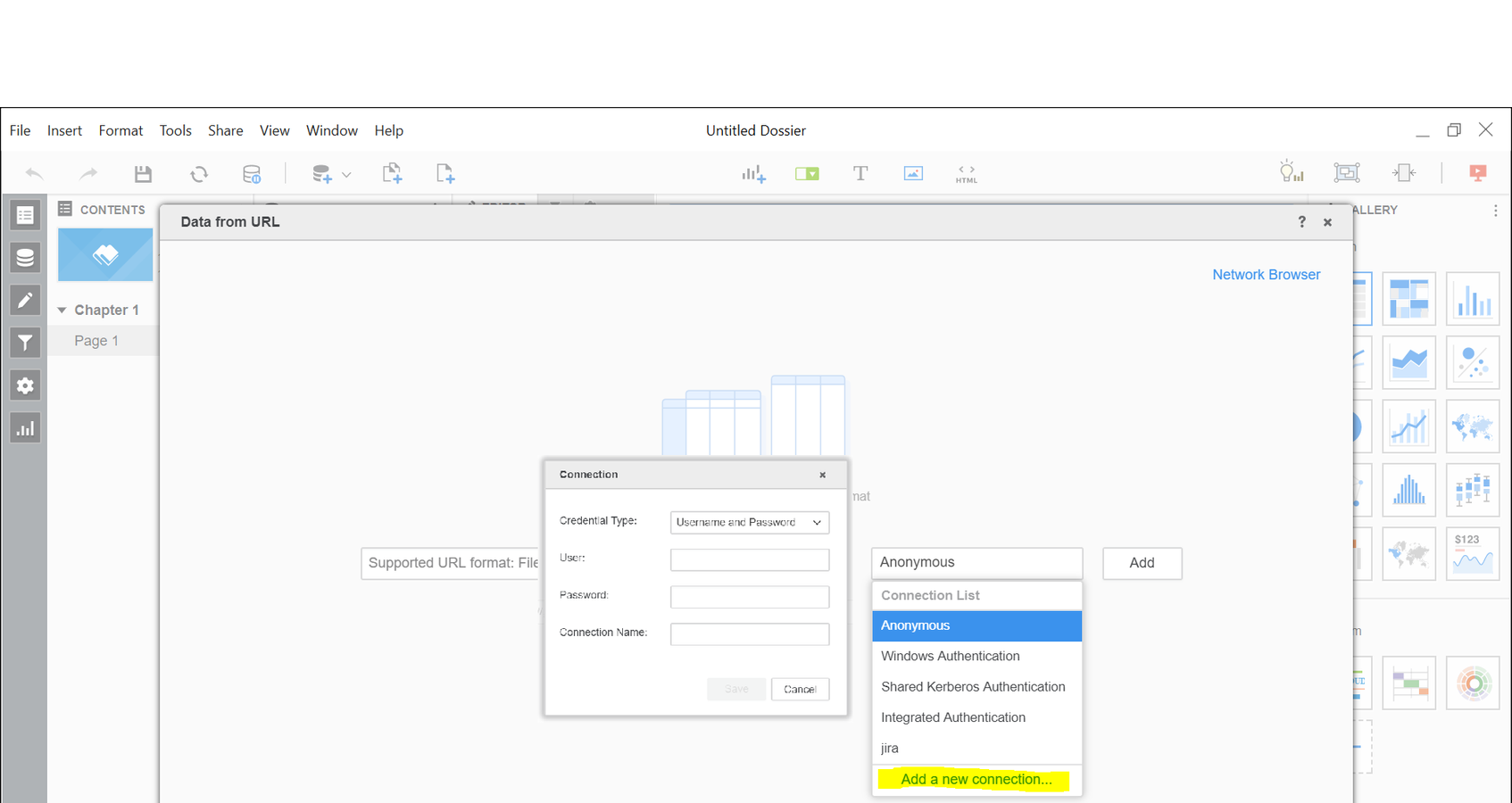Click the dossier cover thumbnail
The height and width of the screenshot is (803, 1512).
[x=105, y=255]
